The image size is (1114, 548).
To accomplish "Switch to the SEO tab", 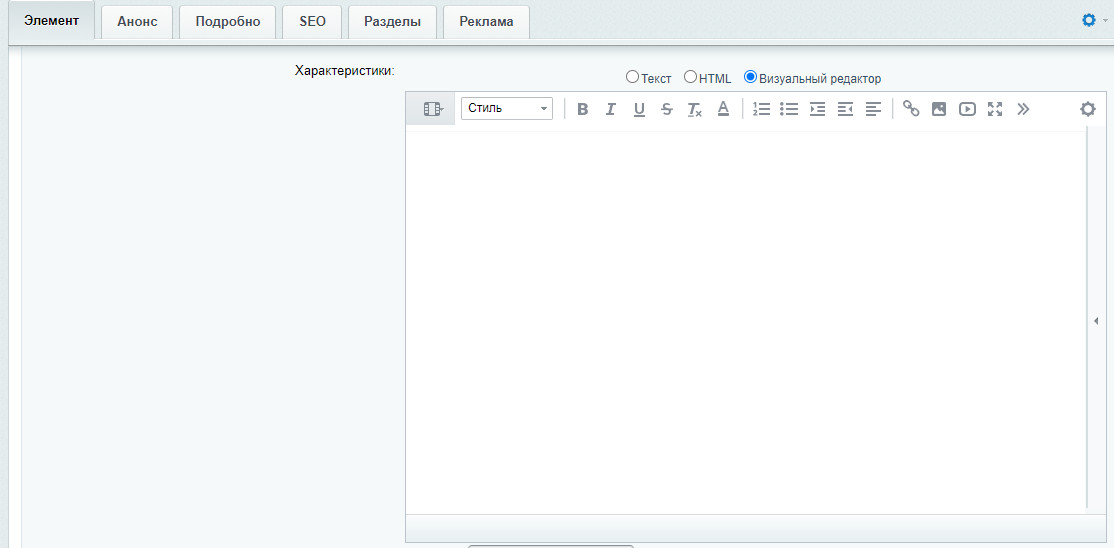I will [312, 21].
